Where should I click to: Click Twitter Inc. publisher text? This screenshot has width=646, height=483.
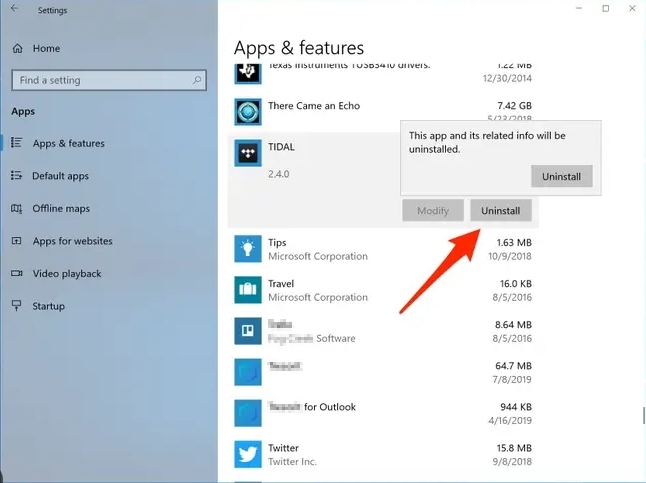coord(292,462)
